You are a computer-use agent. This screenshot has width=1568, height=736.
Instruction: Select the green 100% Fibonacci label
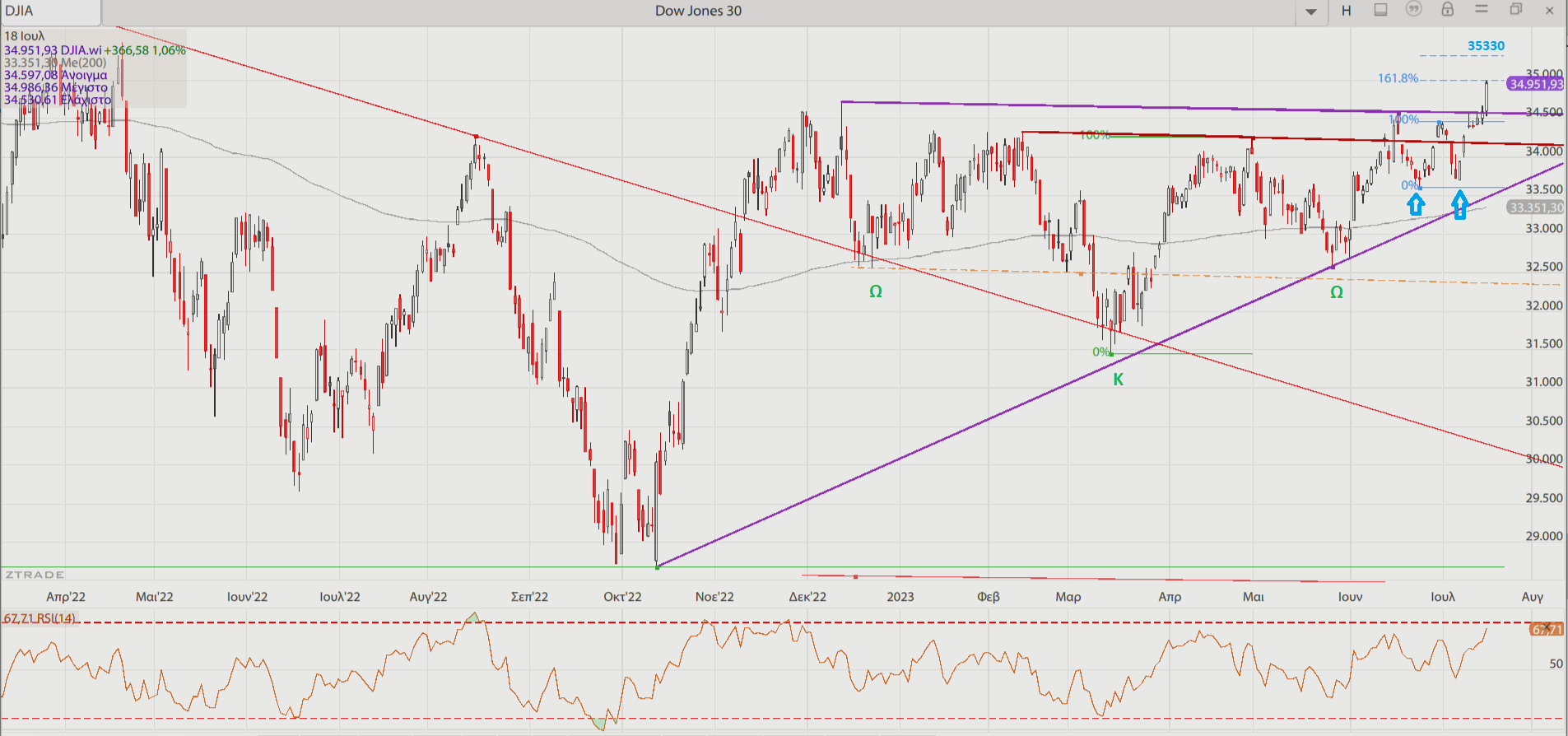click(x=1095, y=135)
